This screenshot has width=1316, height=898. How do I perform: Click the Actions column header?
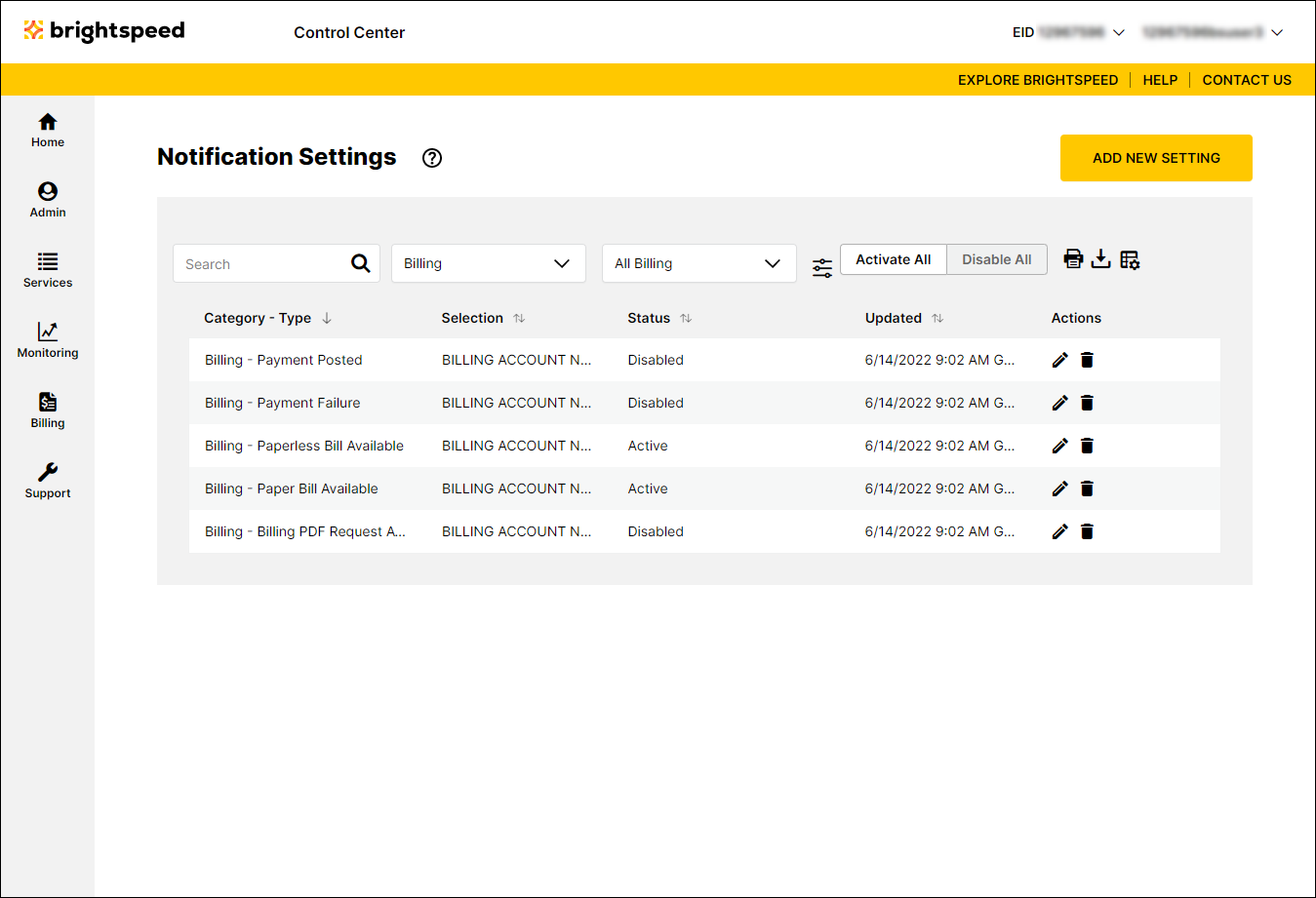coord(1076,318)
